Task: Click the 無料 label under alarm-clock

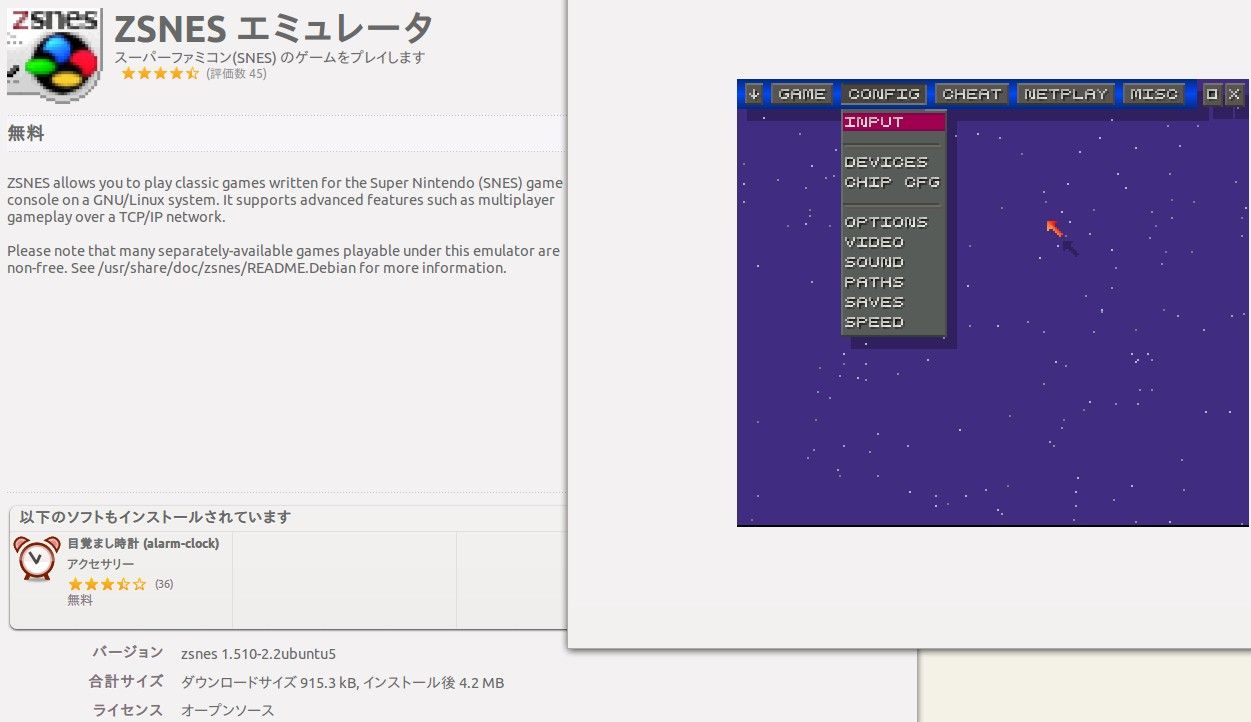Action: (80, 601)
